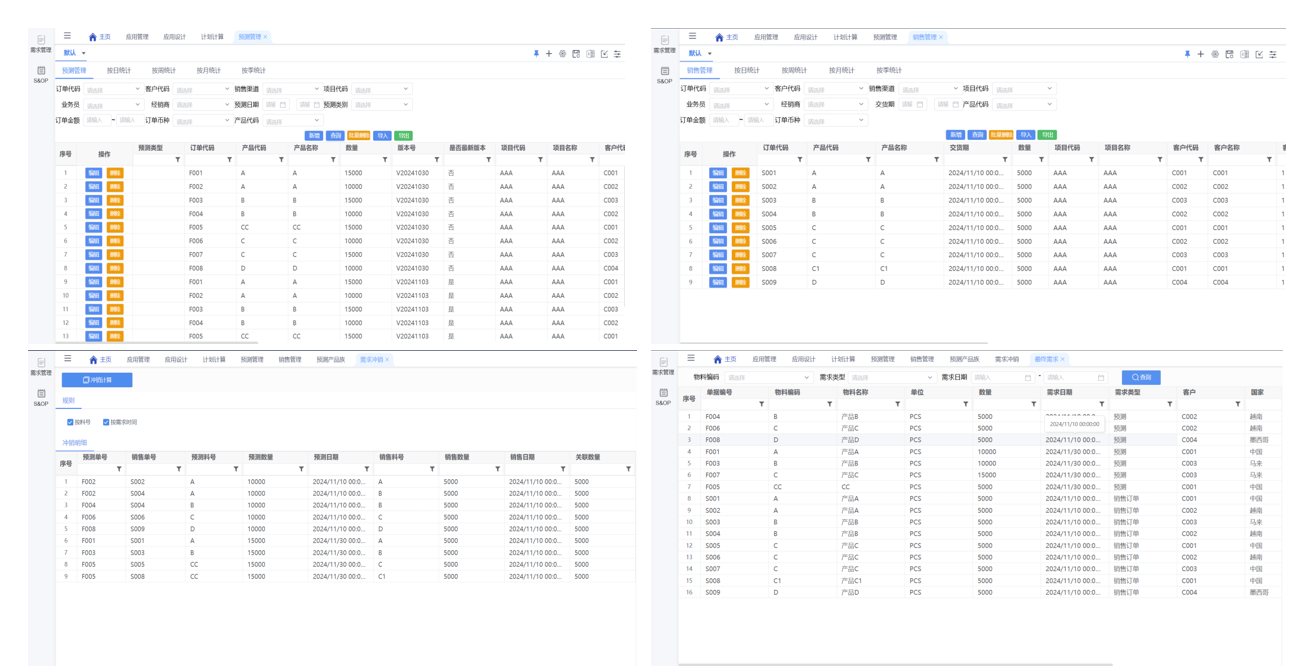Open the 预测产品族 tab in 需求冲销 window

click(330, 360)
